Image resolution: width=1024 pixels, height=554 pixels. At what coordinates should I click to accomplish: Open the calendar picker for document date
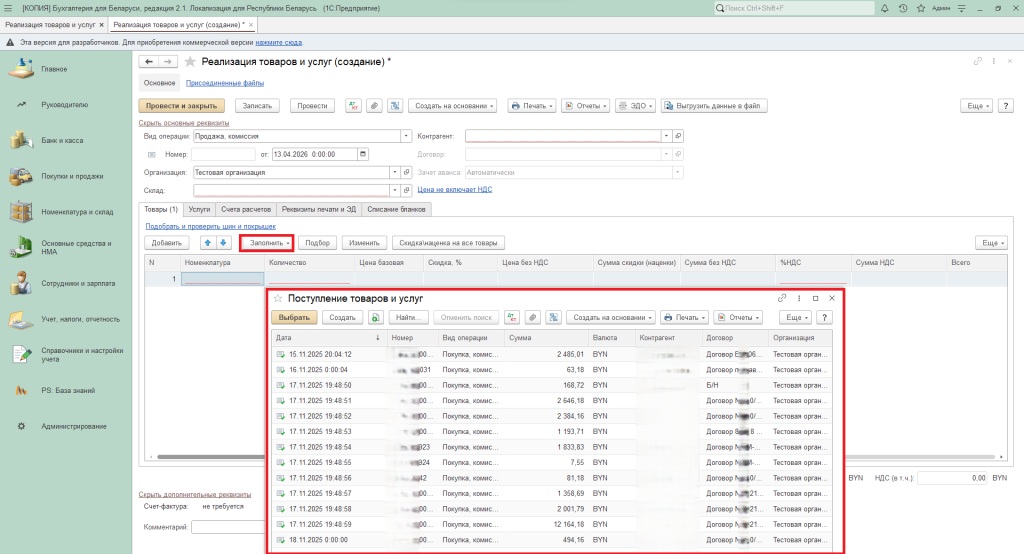[362, 154]
